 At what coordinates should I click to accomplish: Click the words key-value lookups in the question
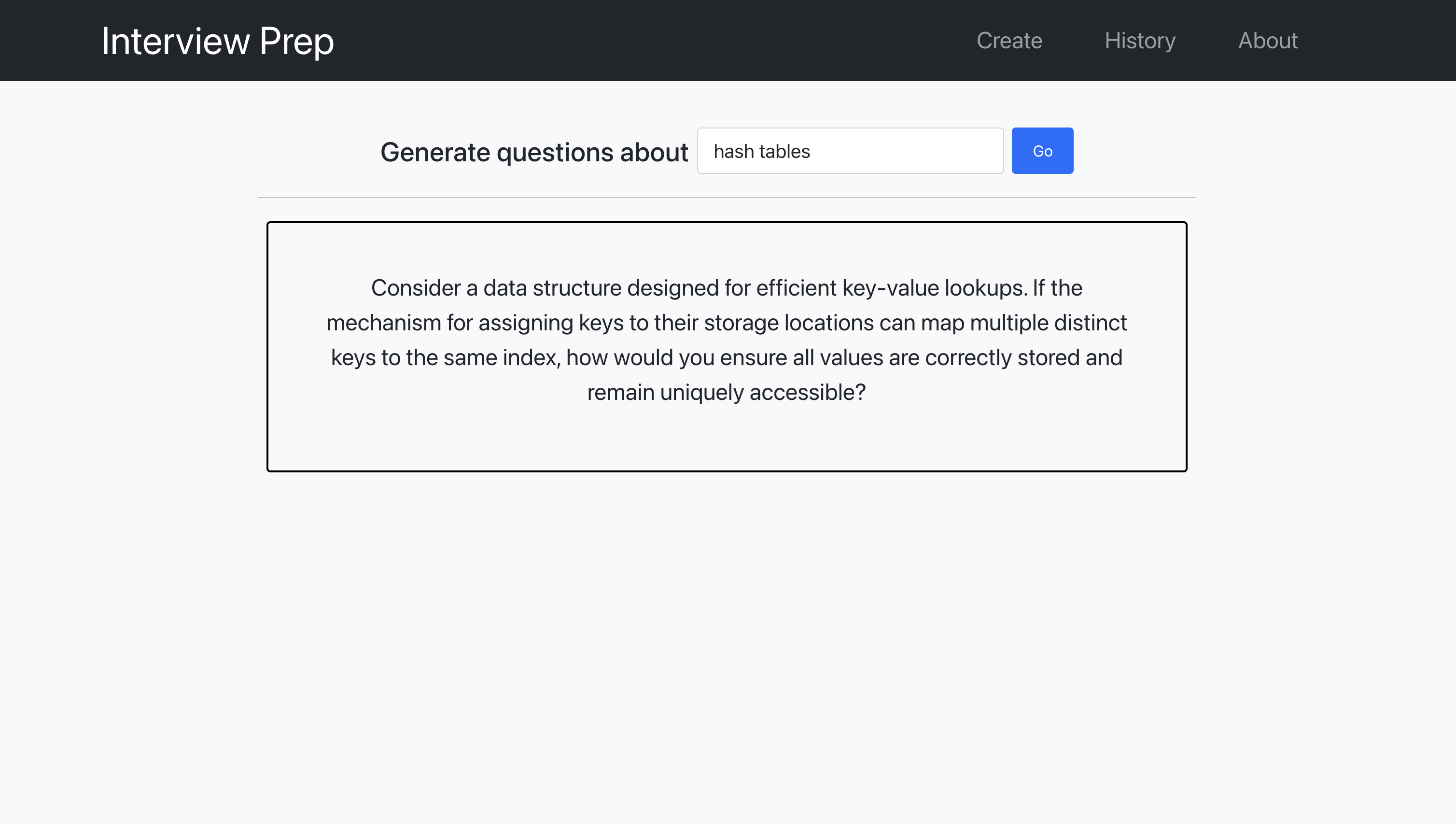[933, 288]
